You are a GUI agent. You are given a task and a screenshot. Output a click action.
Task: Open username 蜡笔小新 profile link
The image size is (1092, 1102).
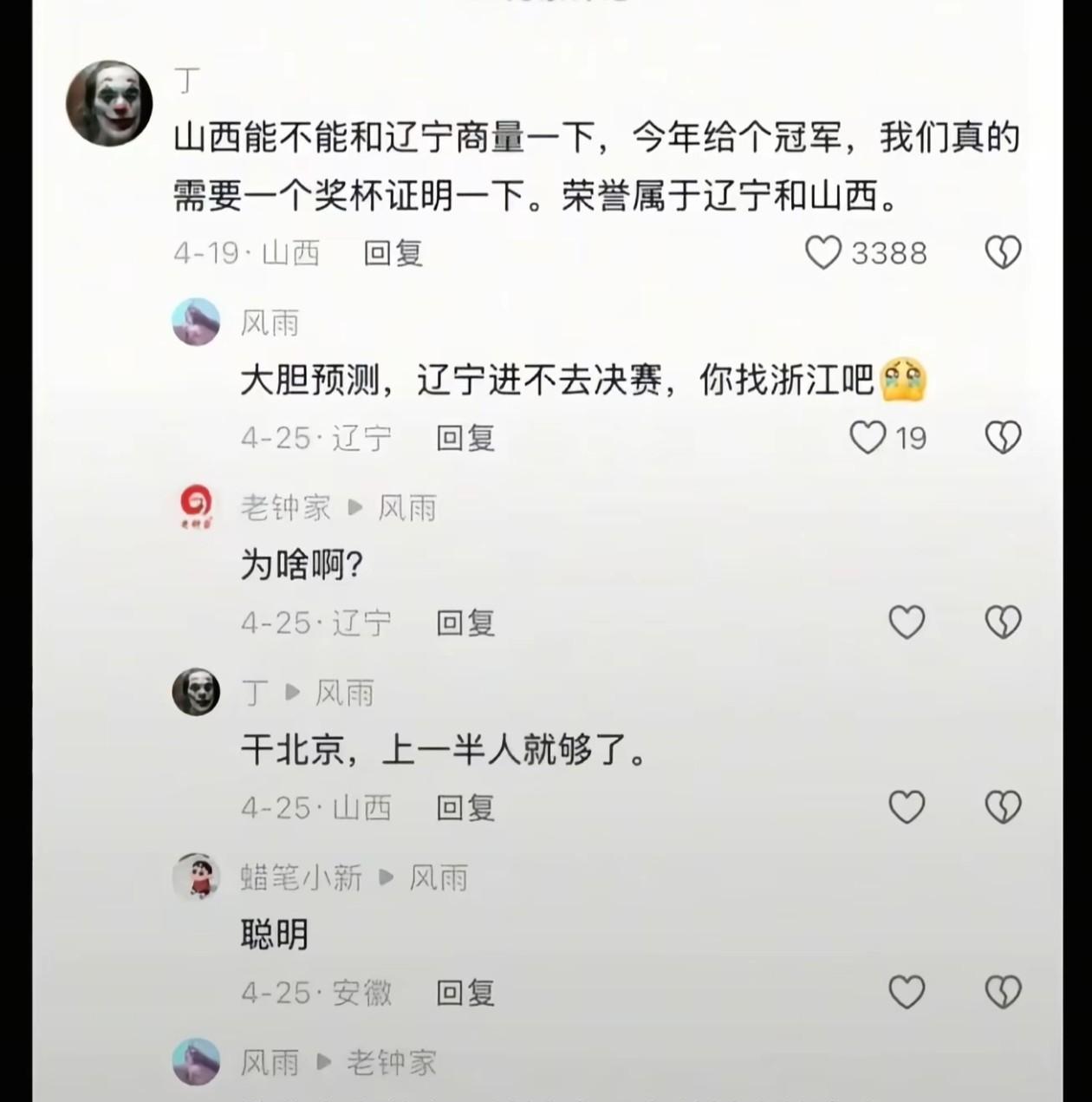coord(302,877)
